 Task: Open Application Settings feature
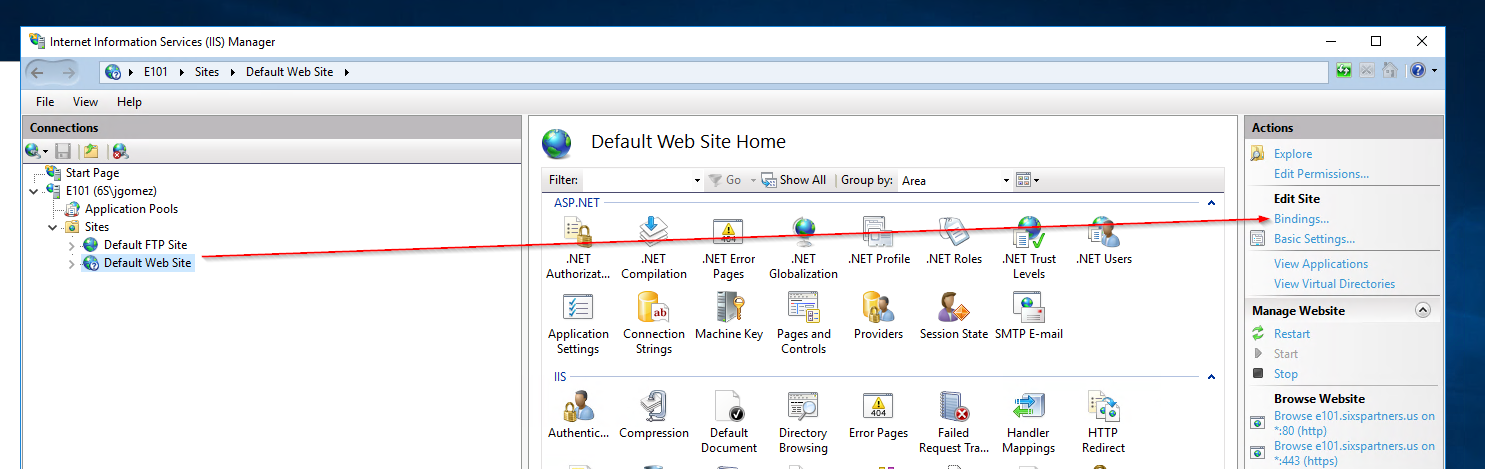pyautogui.click(x=578, y=323)
